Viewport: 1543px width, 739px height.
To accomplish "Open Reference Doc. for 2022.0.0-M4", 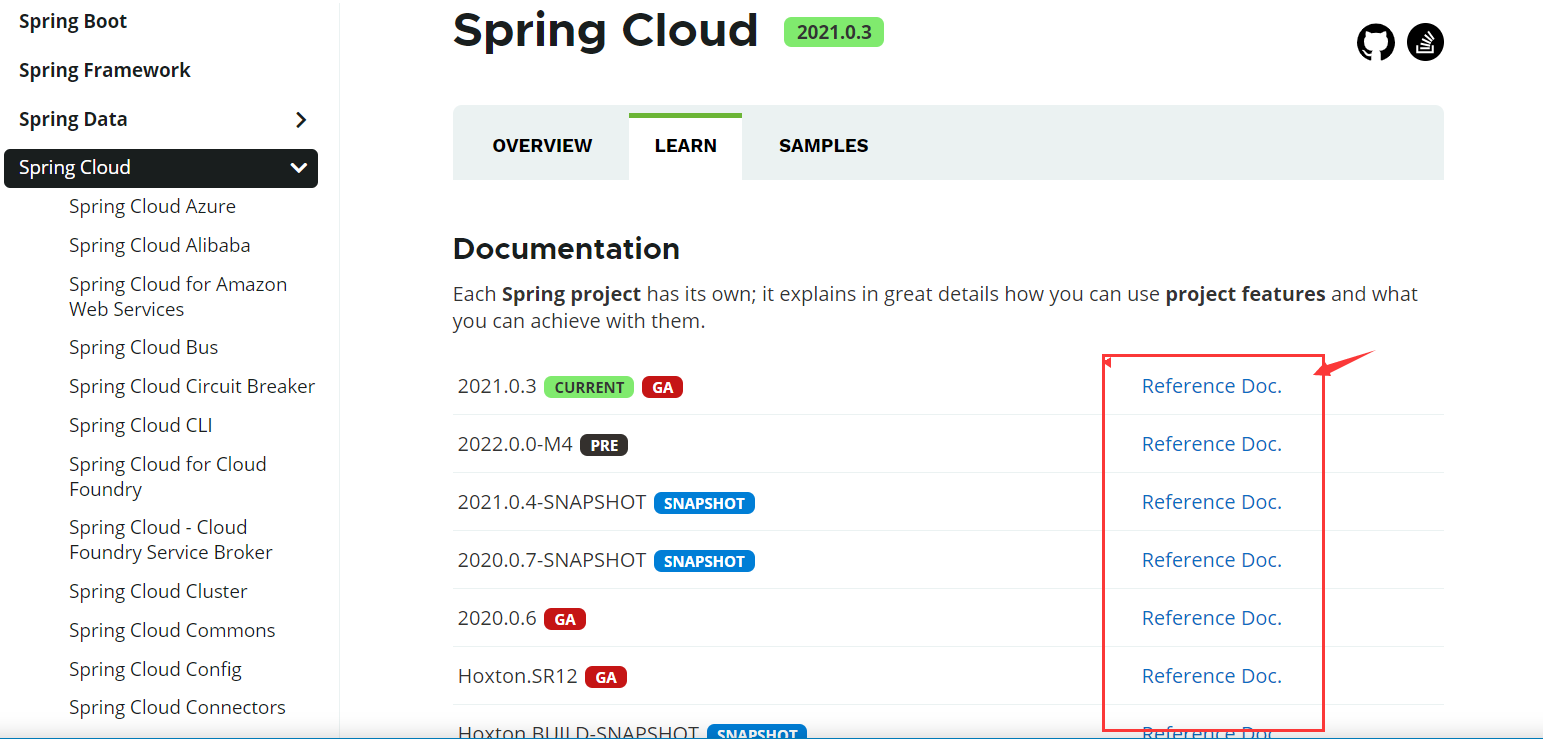I will (1211, 444).
